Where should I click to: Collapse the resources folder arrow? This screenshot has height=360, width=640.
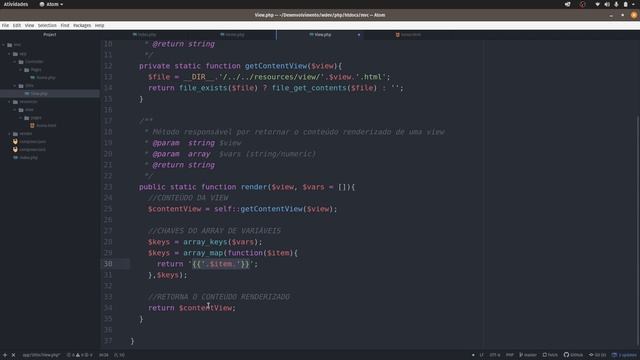point(9,102)
